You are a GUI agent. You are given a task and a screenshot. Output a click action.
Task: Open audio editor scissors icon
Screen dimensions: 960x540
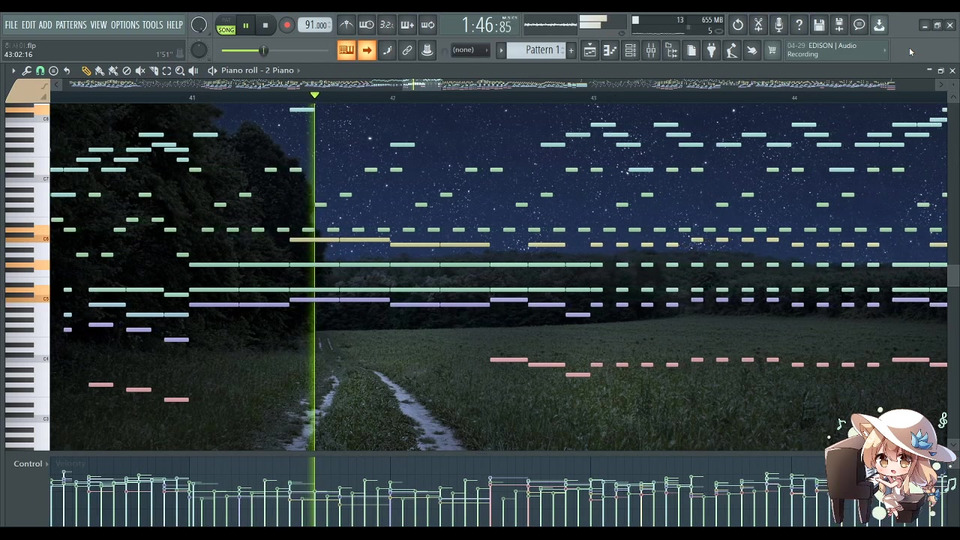pos(758,25)
